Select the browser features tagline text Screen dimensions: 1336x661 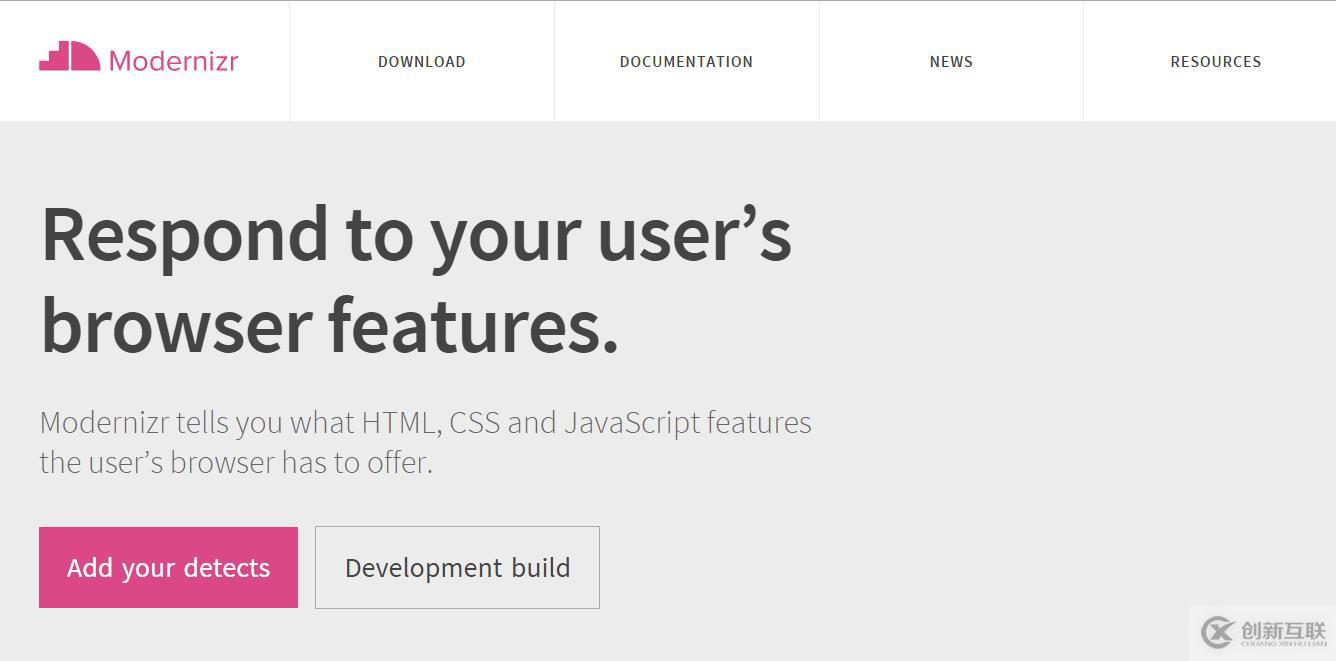[330, 323]
